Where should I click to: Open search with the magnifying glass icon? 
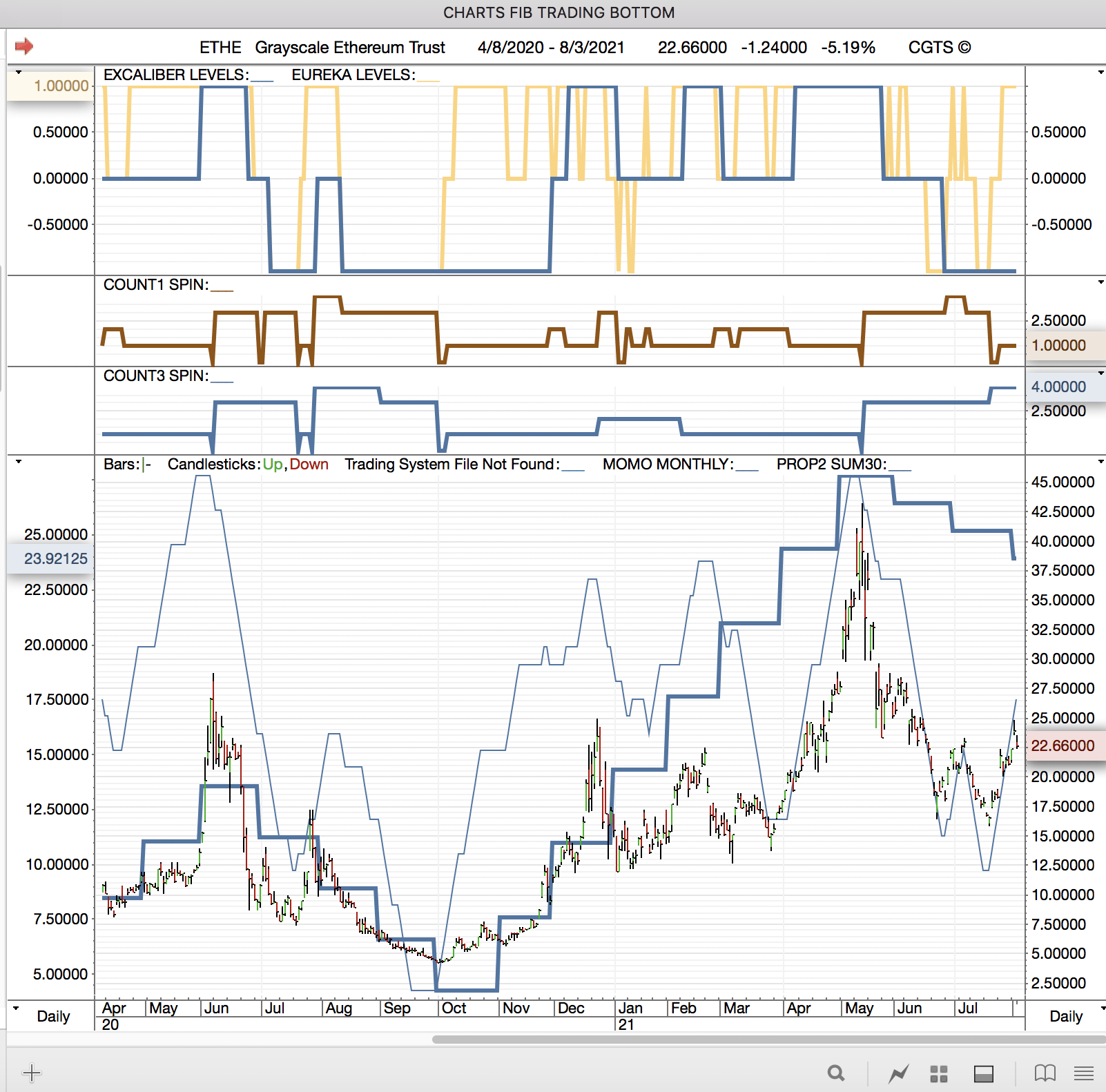tap(836, 1073)
